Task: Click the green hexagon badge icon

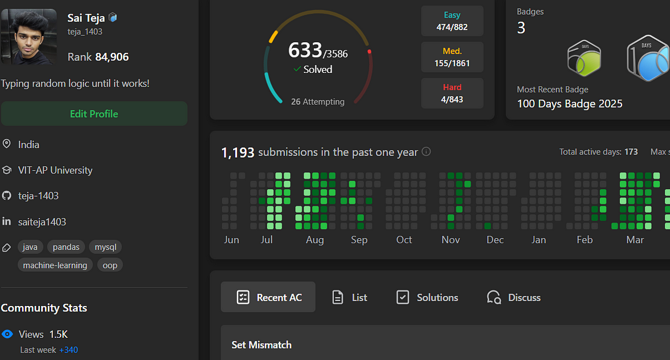Action: [584, 58]
